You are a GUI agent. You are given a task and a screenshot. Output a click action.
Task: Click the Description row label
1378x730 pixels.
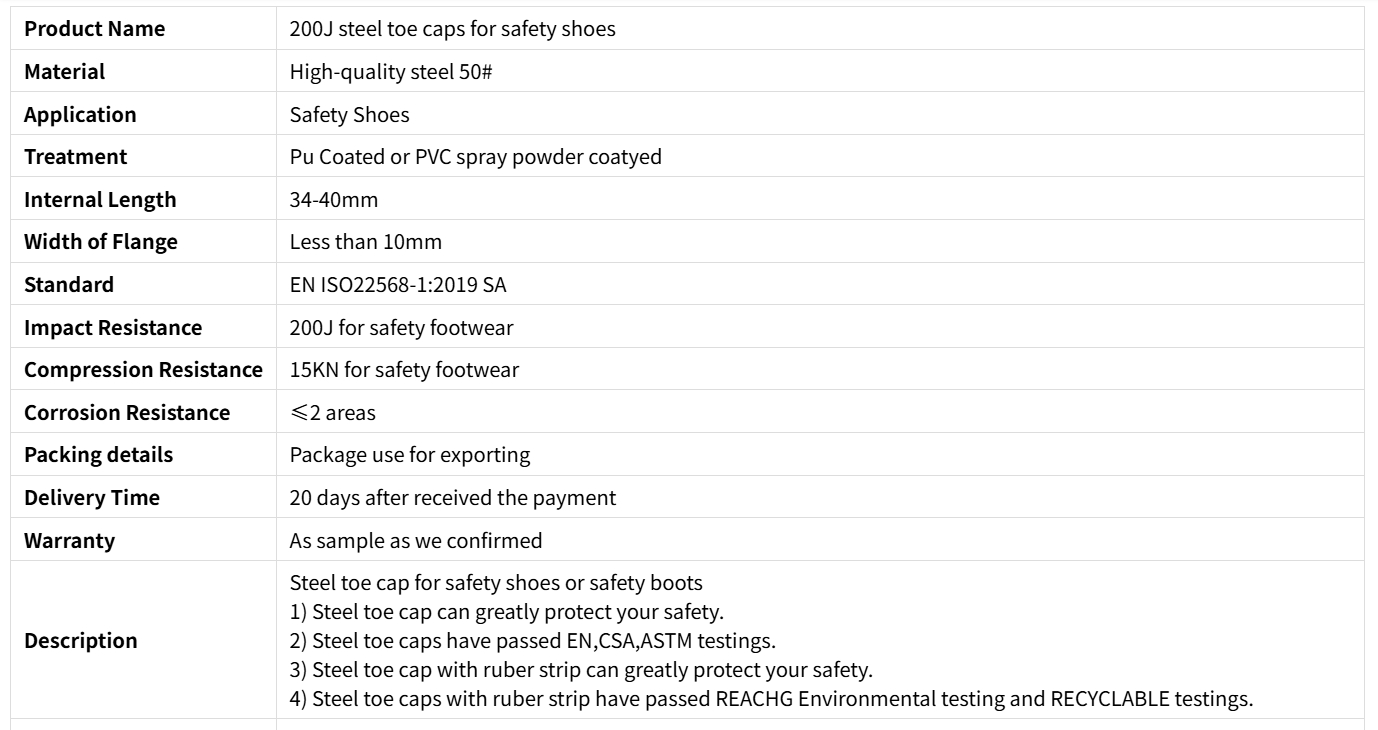tap(81, 641)
